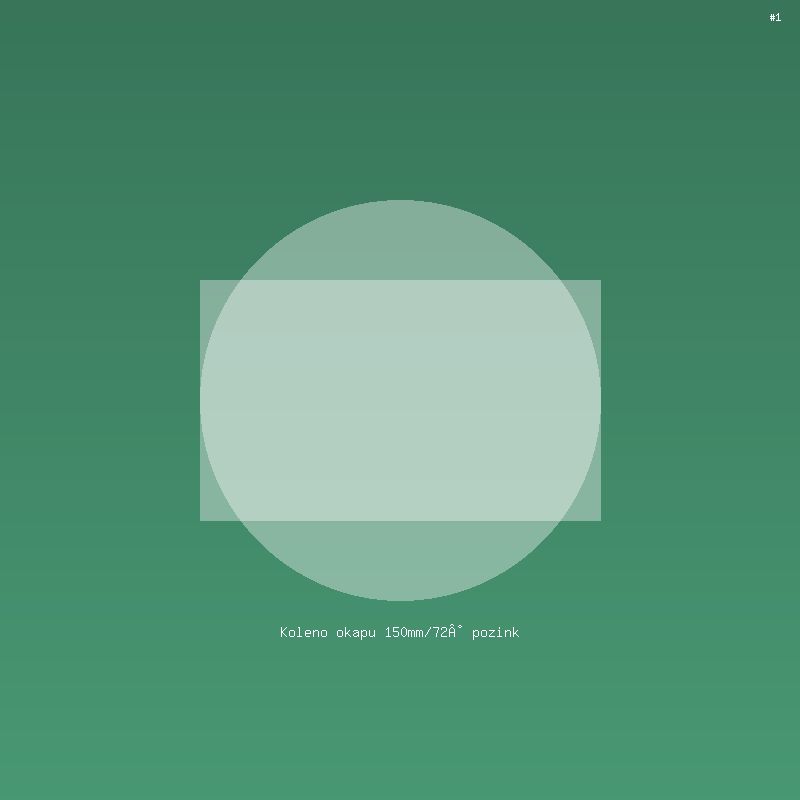Click the 150mm/72° value in the caption
Image resolution: width=800 pixels, height=800 pixels.
(x=424, y=632)
